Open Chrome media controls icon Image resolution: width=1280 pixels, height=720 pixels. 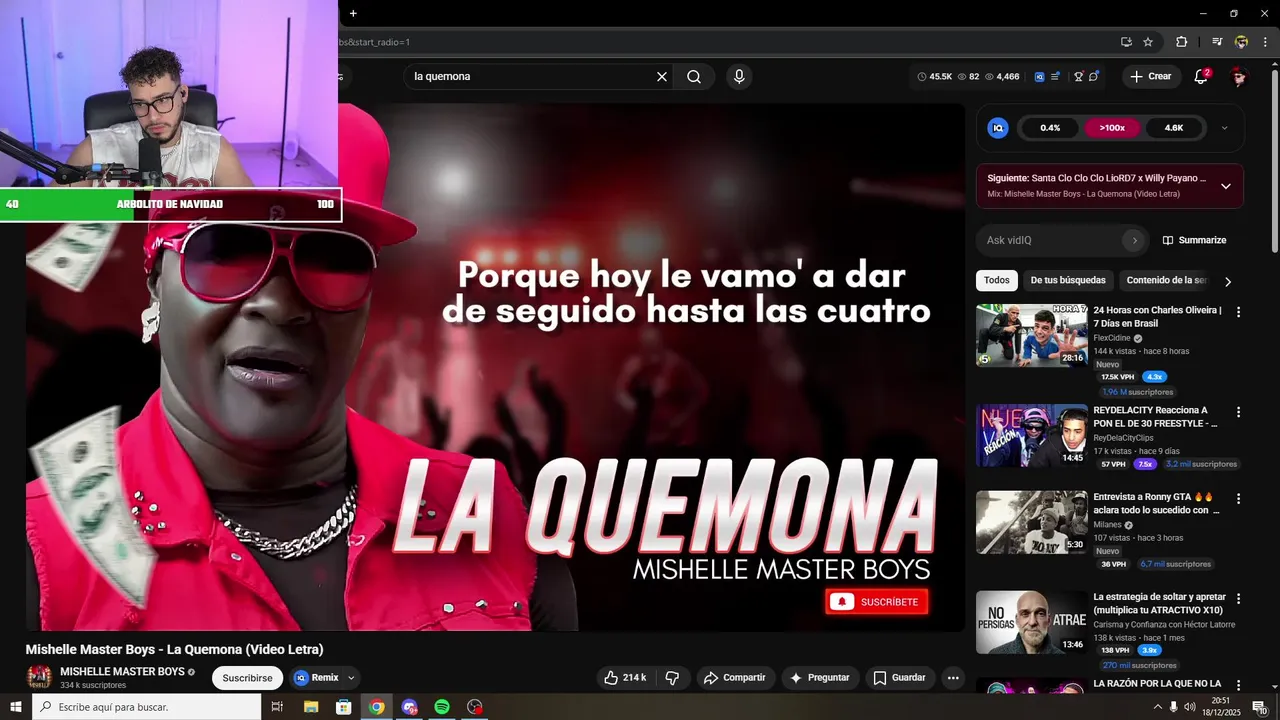coord(1217,42)
